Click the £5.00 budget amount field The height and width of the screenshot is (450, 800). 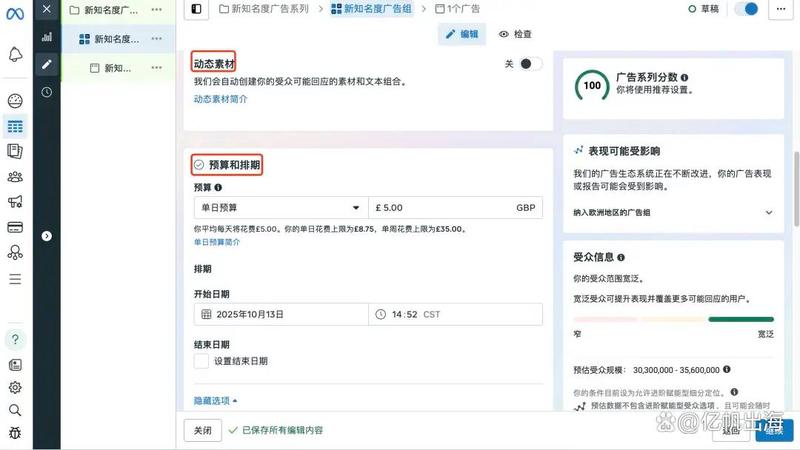(440, 208)
